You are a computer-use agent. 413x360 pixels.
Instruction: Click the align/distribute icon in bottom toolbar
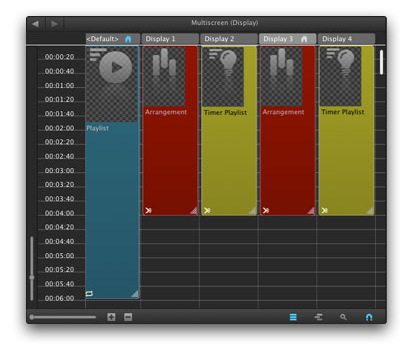[319, 317]
